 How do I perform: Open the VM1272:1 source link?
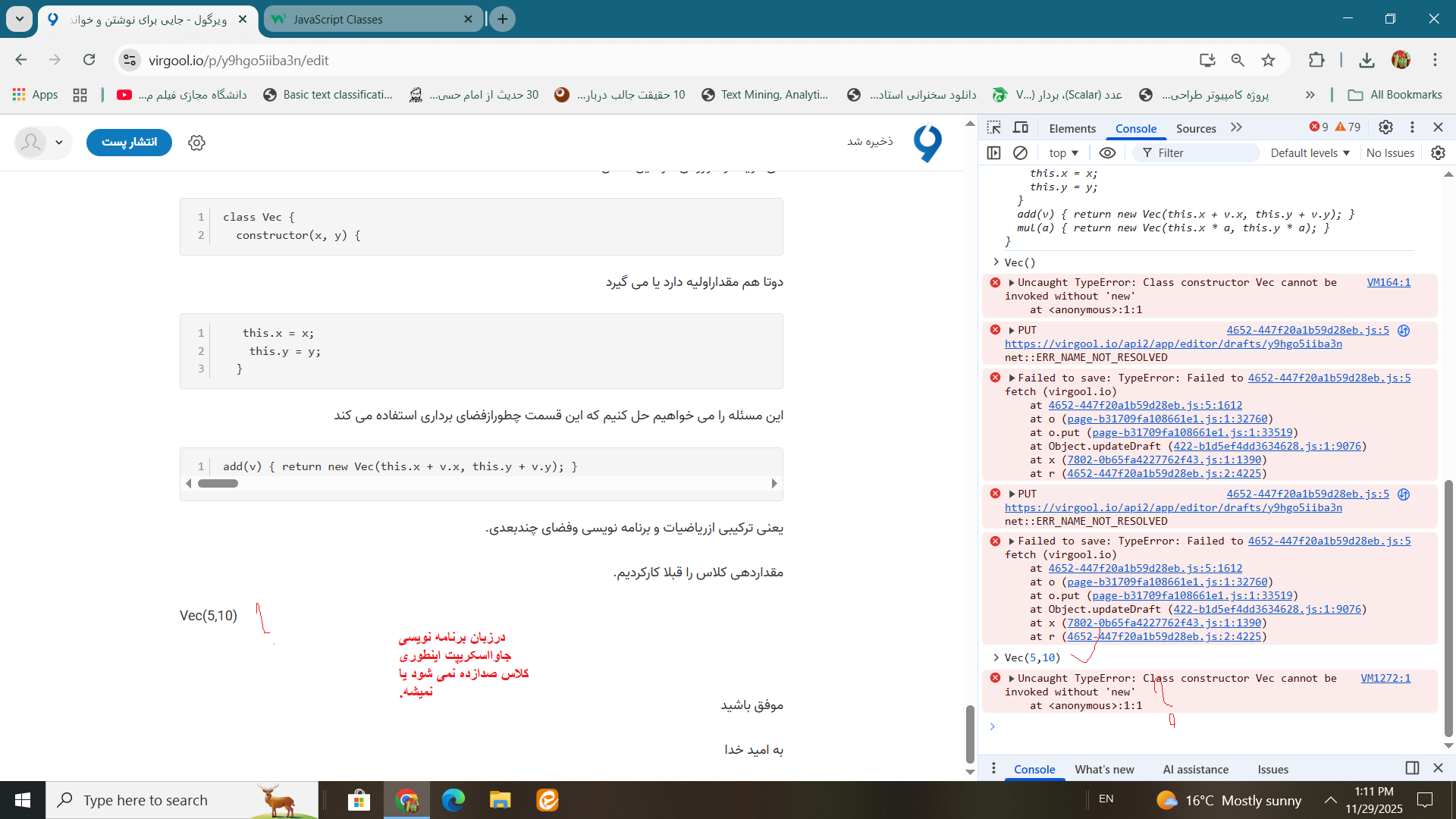[1385, 678]
